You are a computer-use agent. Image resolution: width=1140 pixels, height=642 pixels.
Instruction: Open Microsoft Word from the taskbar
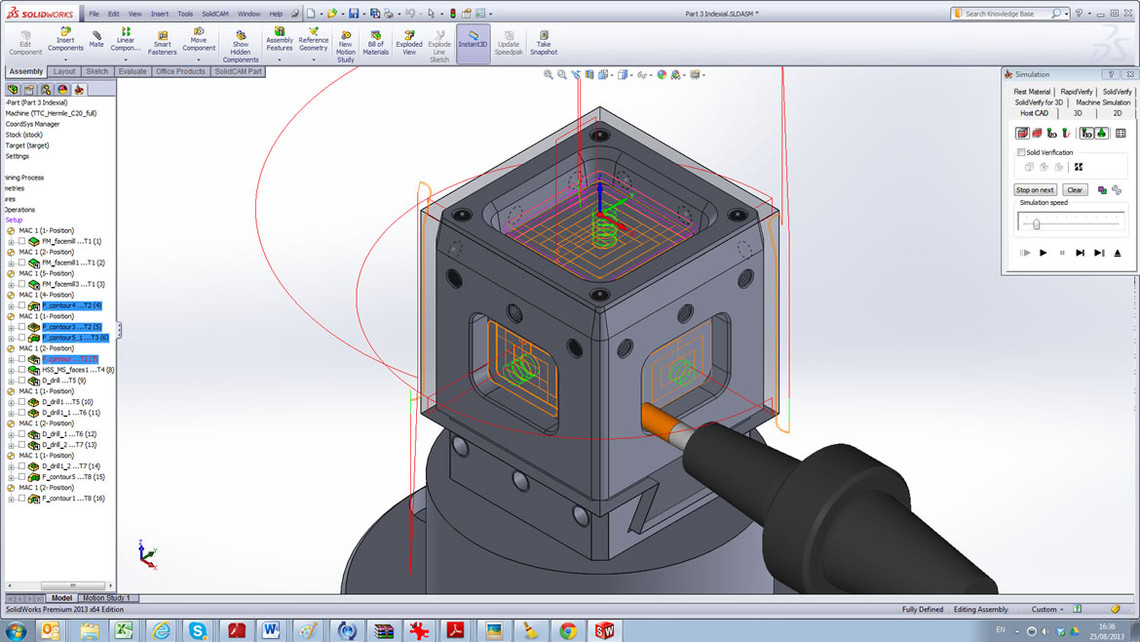click(271, 630)
